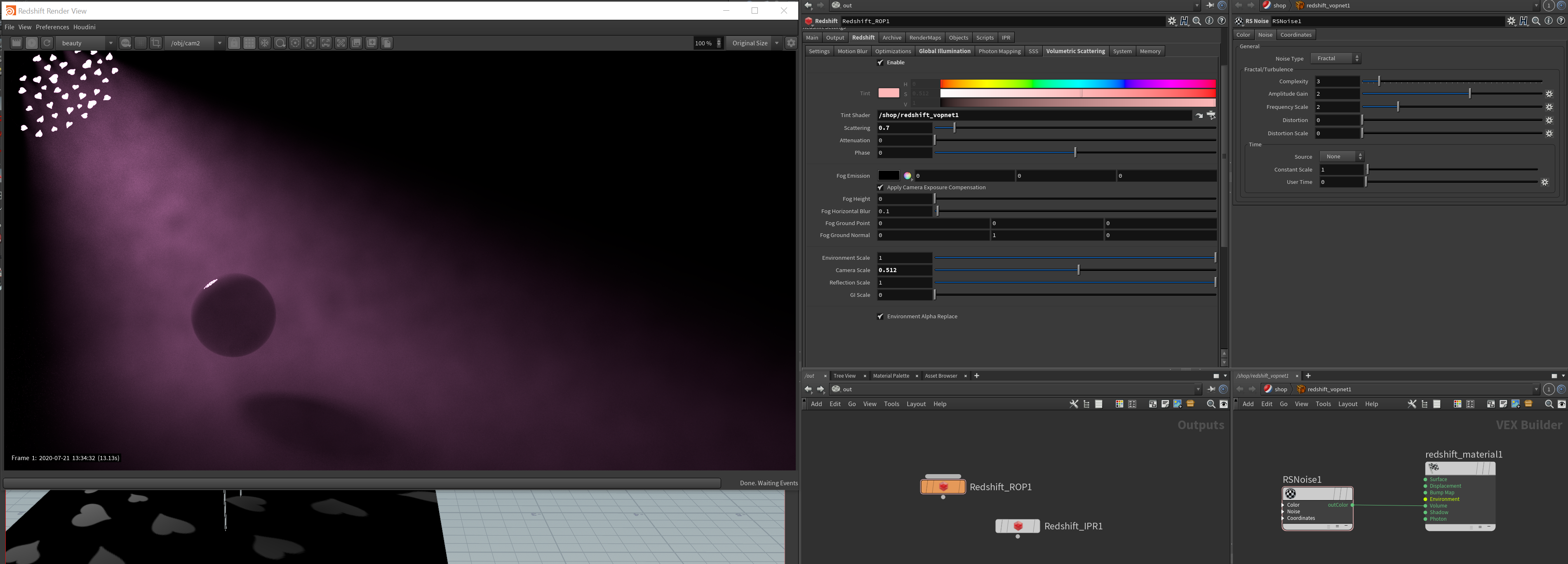Toggle Apply Camera Exposure Compensation checkbox
This screenshot has height=564, width=1568.
(x=880, y=188)
